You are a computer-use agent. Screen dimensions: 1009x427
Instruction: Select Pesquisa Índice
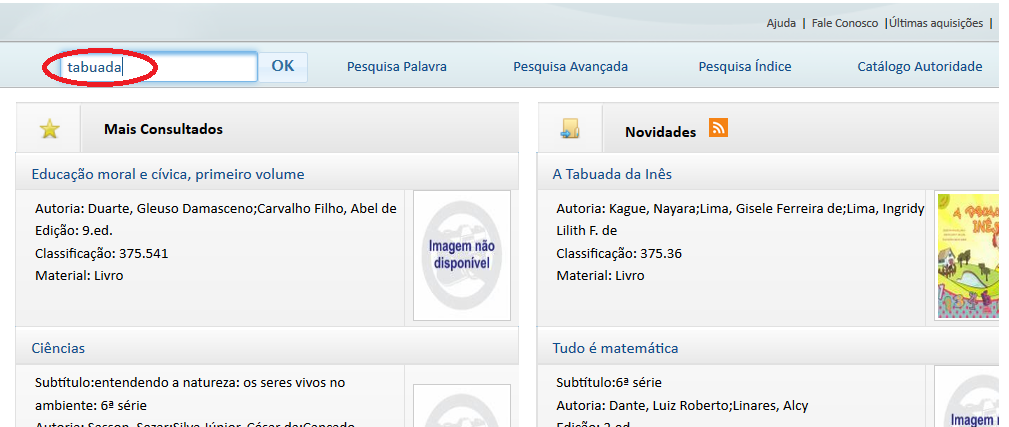pos(744,67)
